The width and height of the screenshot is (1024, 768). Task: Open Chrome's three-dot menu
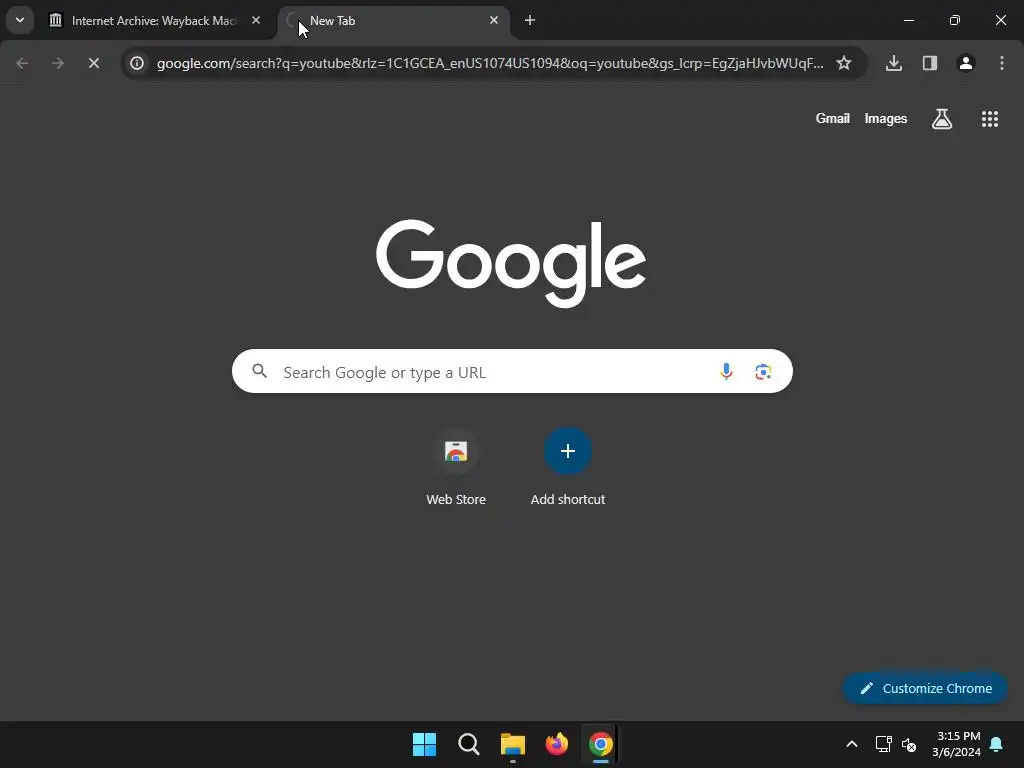click(x=1002, y=63)
